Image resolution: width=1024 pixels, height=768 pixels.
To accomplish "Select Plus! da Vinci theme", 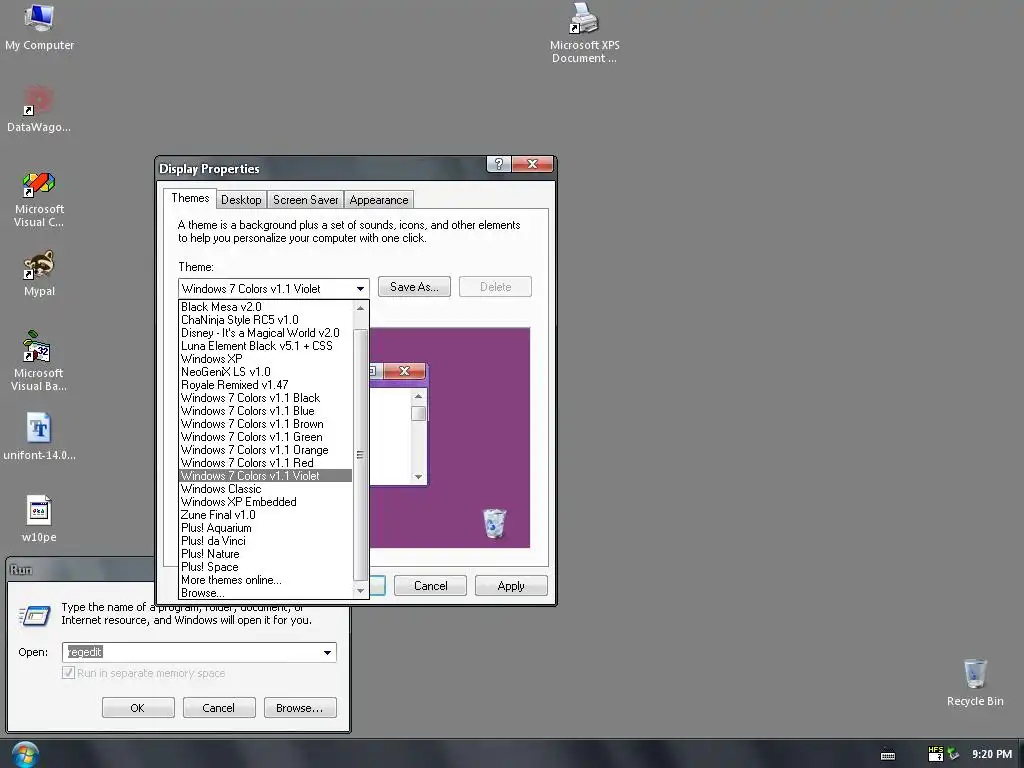I will (265, 541).
